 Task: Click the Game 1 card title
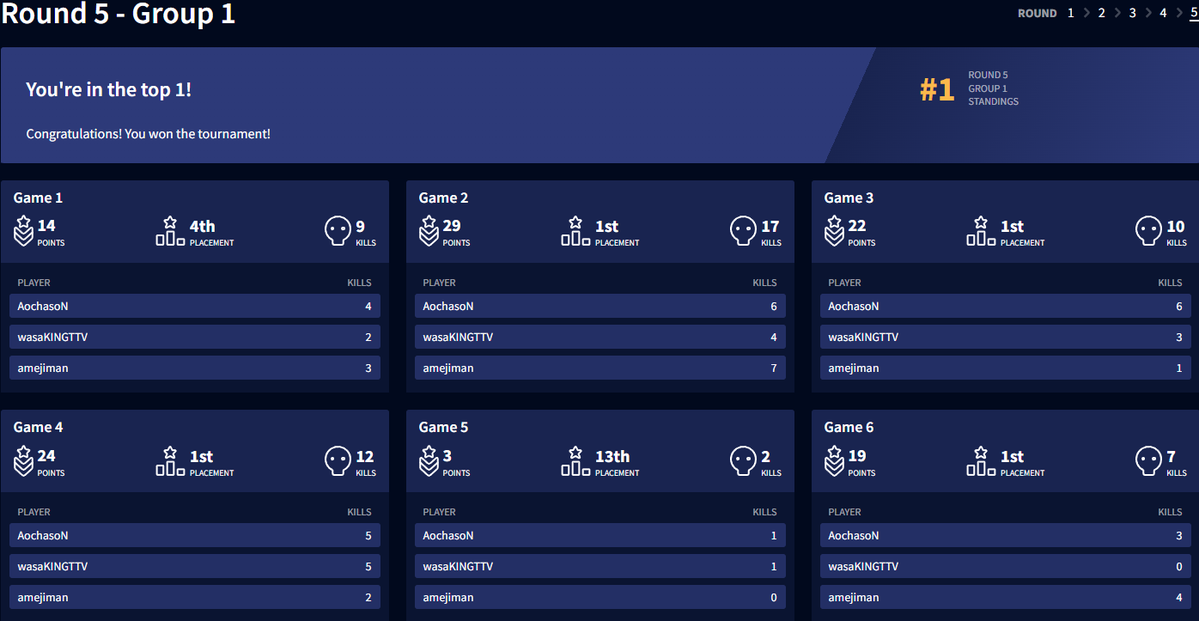click(x=38, y=198)
